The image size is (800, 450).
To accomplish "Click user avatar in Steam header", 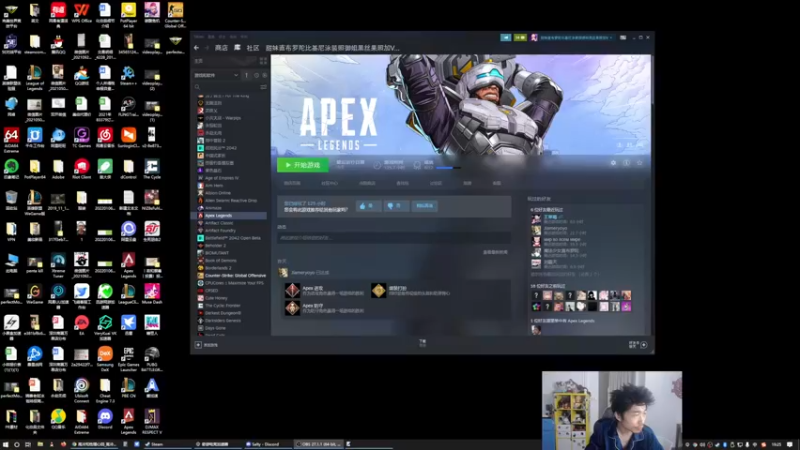I will [x=534, y=37].
